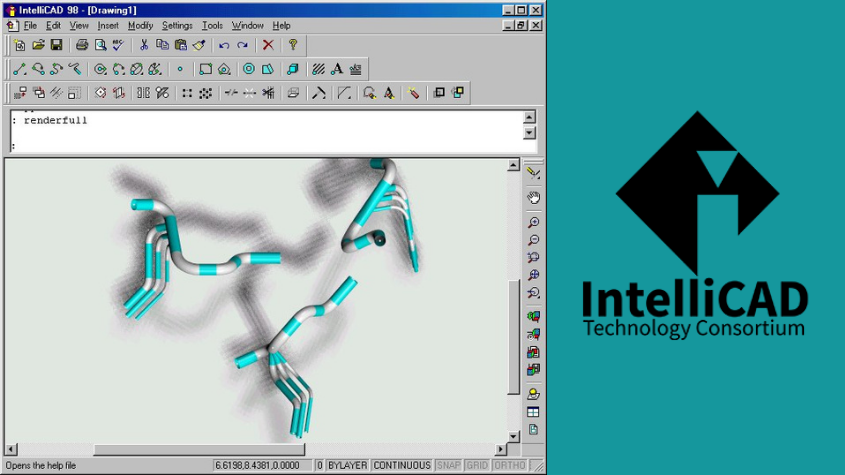Select the Ellipse drawing tool
The width and height of the screenshot is (845, 475).
137,69
